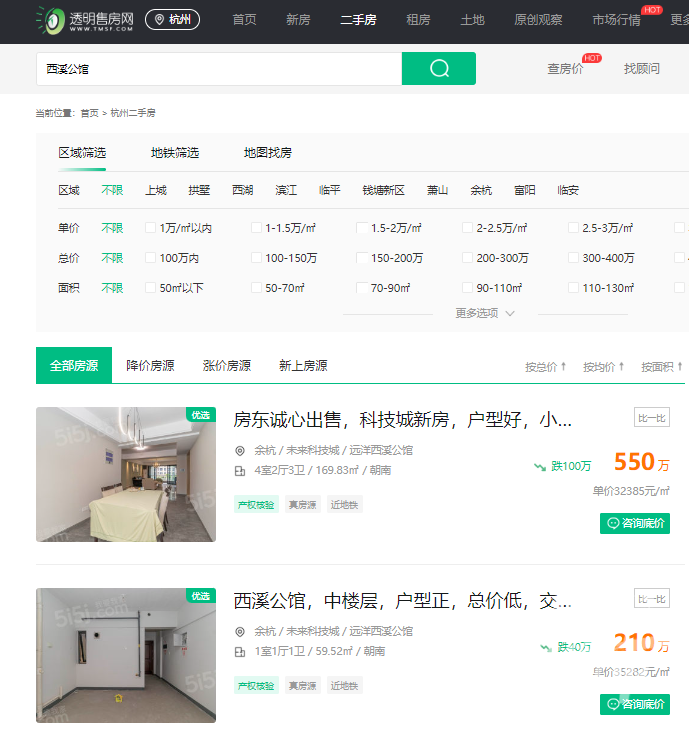
Task: Switch to the 地铁筛选 tab
Action: point(175,153)
